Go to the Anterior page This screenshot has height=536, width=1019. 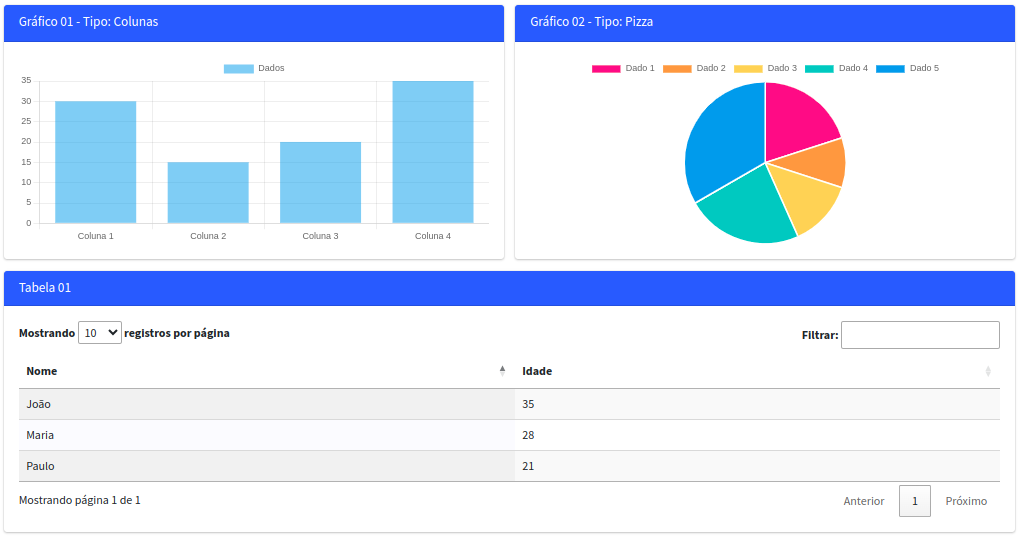coord(864,501)
